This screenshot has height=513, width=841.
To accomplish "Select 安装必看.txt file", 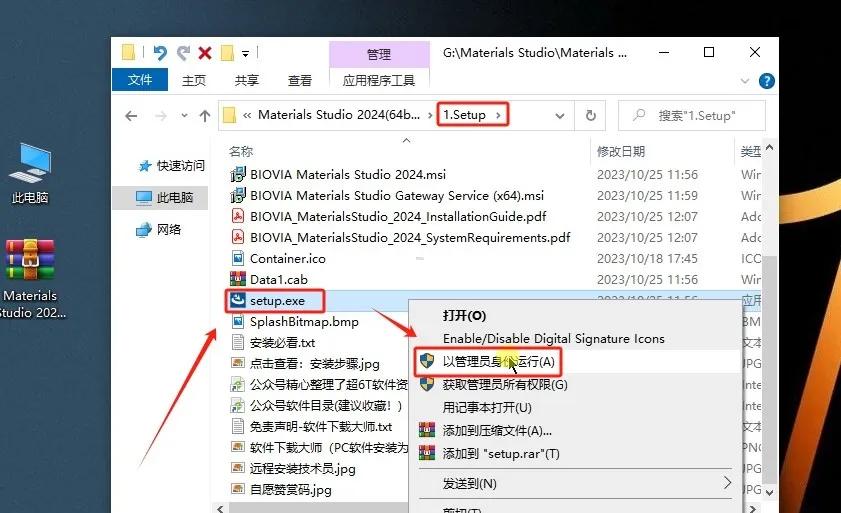I will 282,342.
